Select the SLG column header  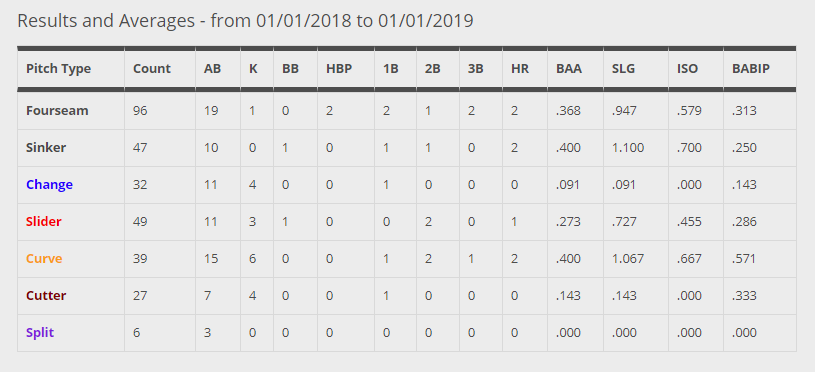pos(624,69)
